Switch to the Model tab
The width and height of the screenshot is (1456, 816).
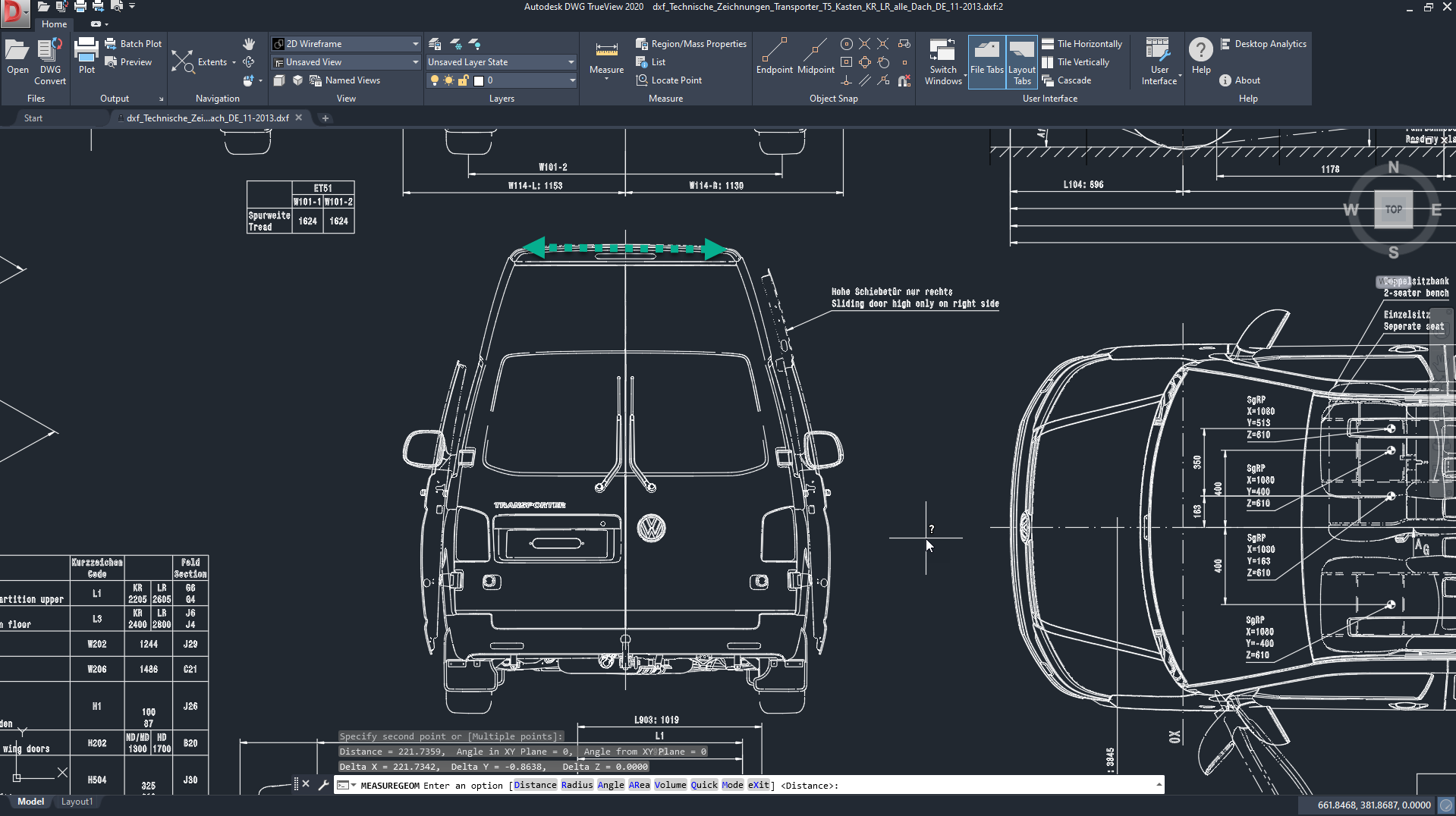pyautogui.click(x=31, y=802)
